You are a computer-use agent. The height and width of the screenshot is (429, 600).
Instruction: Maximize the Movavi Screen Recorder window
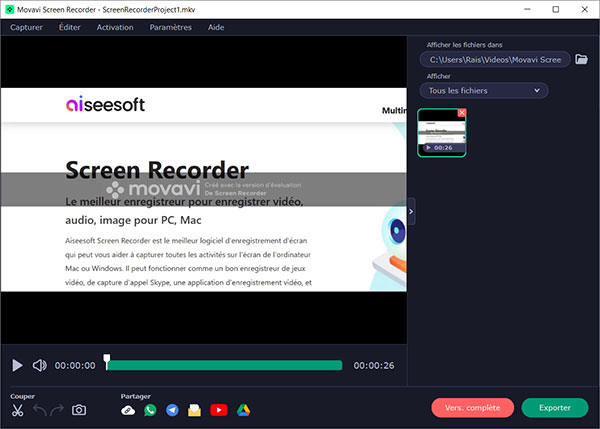556,10
